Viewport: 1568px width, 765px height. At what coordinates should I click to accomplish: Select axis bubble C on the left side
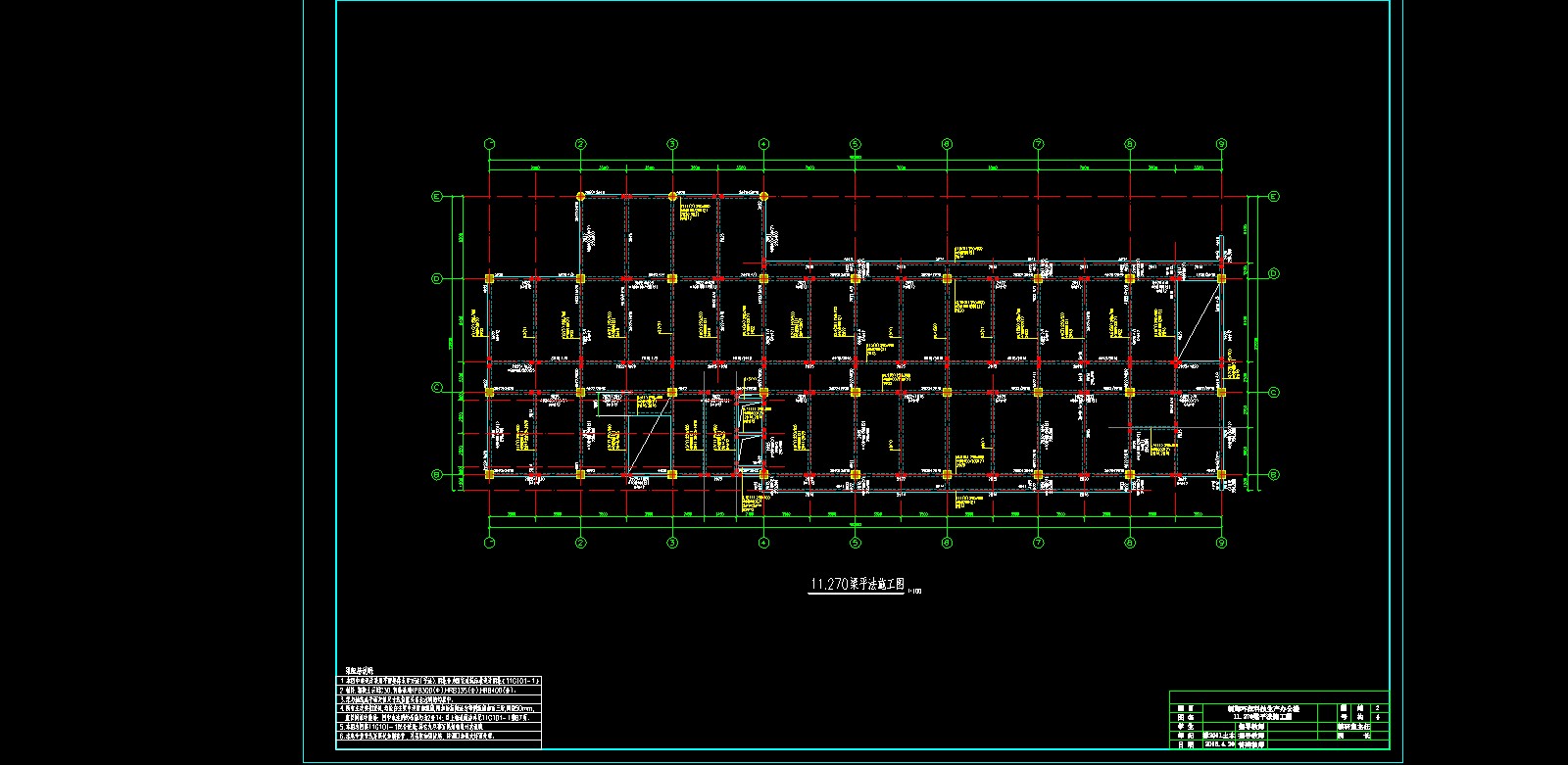point(437,388)
